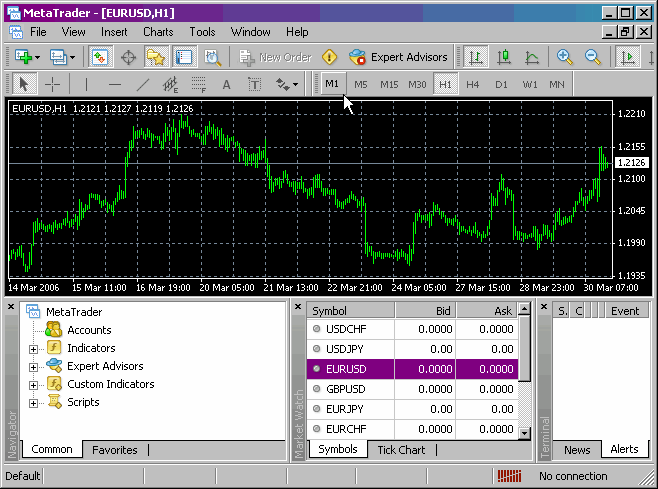Switch to M15 timeframe

[389, 84]
